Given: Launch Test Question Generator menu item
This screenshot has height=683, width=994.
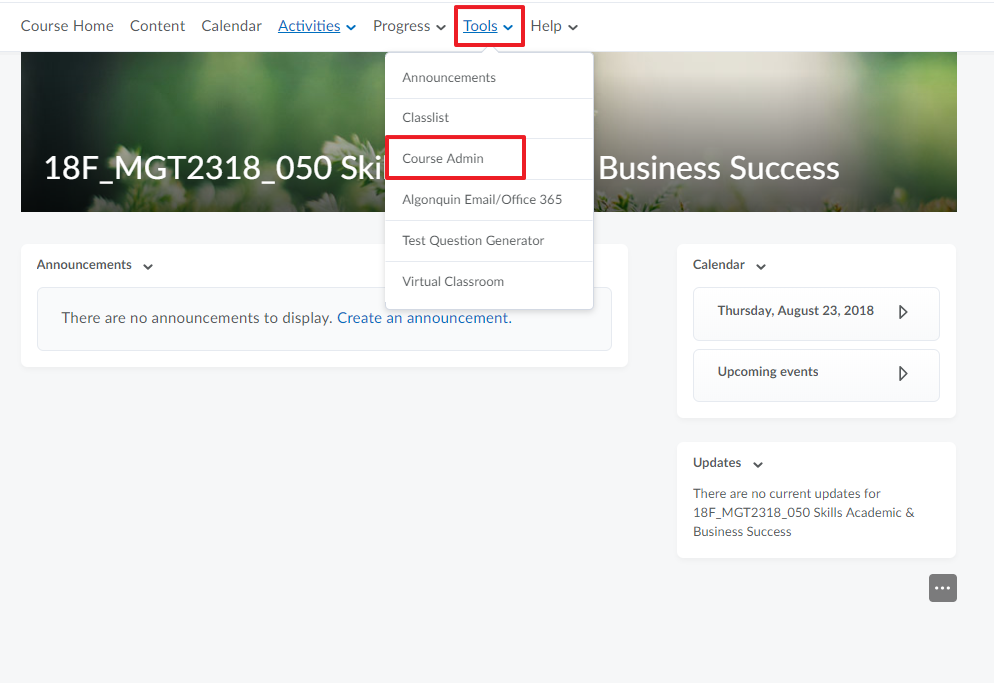Looking at the screenshot, I should click(473, 240).
